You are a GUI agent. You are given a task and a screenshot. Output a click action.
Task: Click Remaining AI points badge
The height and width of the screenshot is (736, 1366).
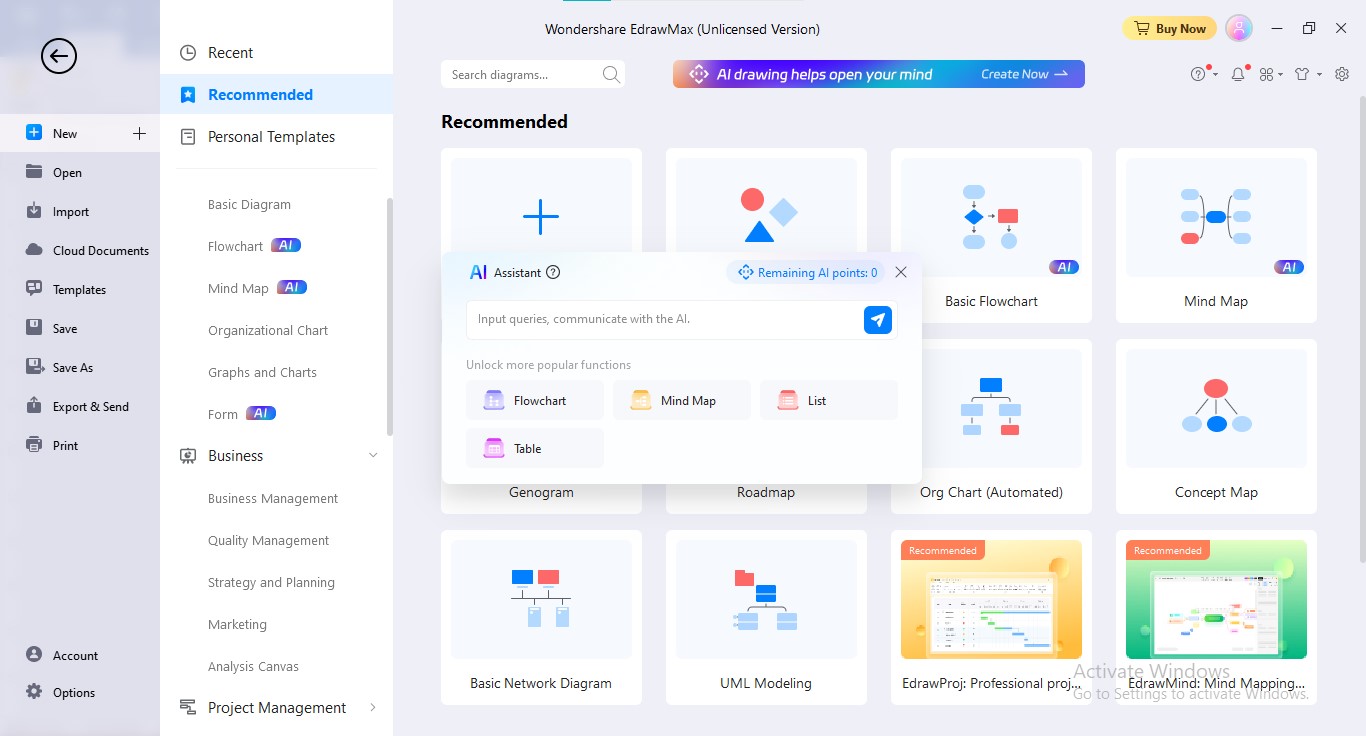click(x=806, y=272)
